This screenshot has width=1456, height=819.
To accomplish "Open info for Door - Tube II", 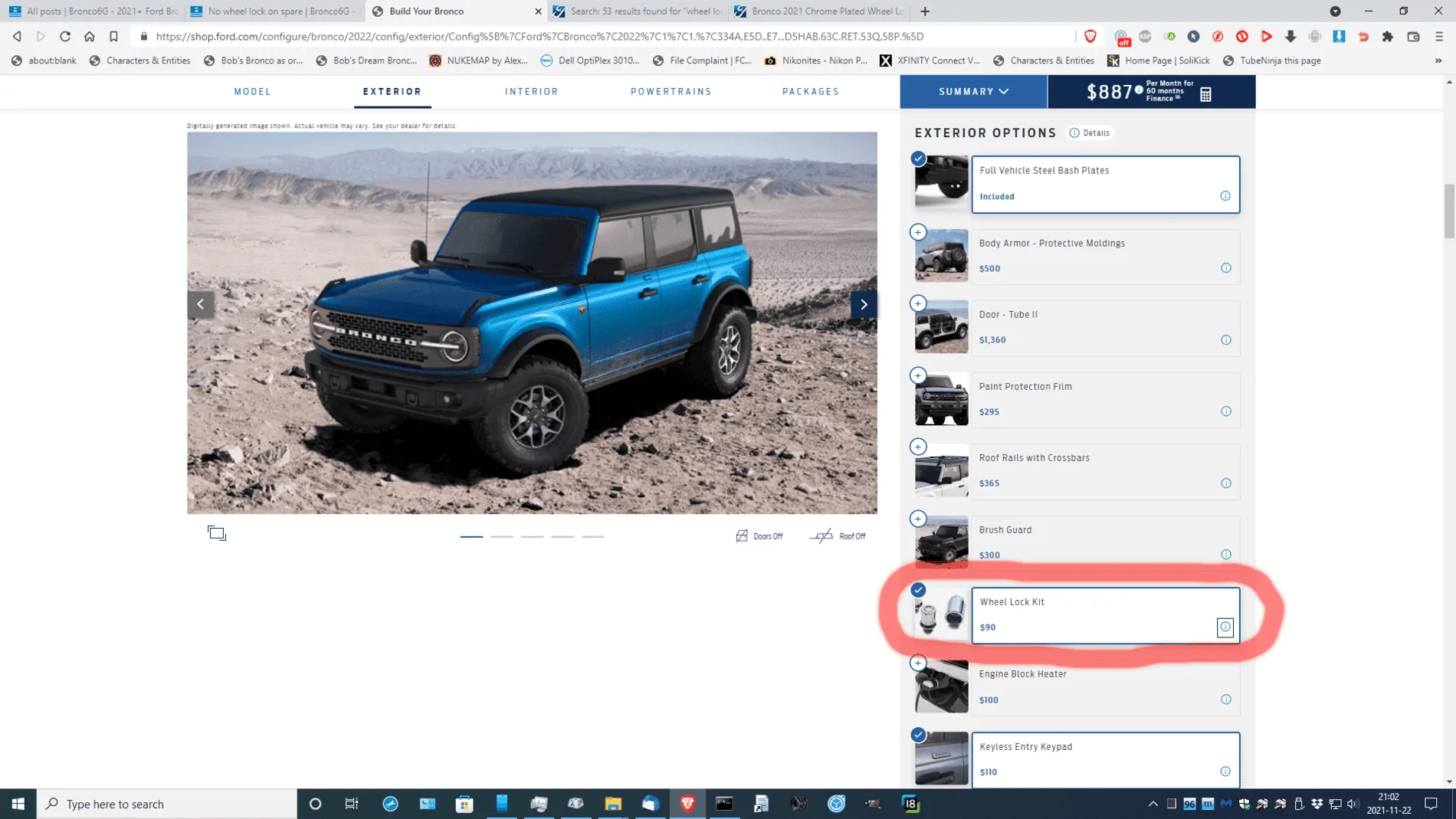I will click(x=1226, y=339).
